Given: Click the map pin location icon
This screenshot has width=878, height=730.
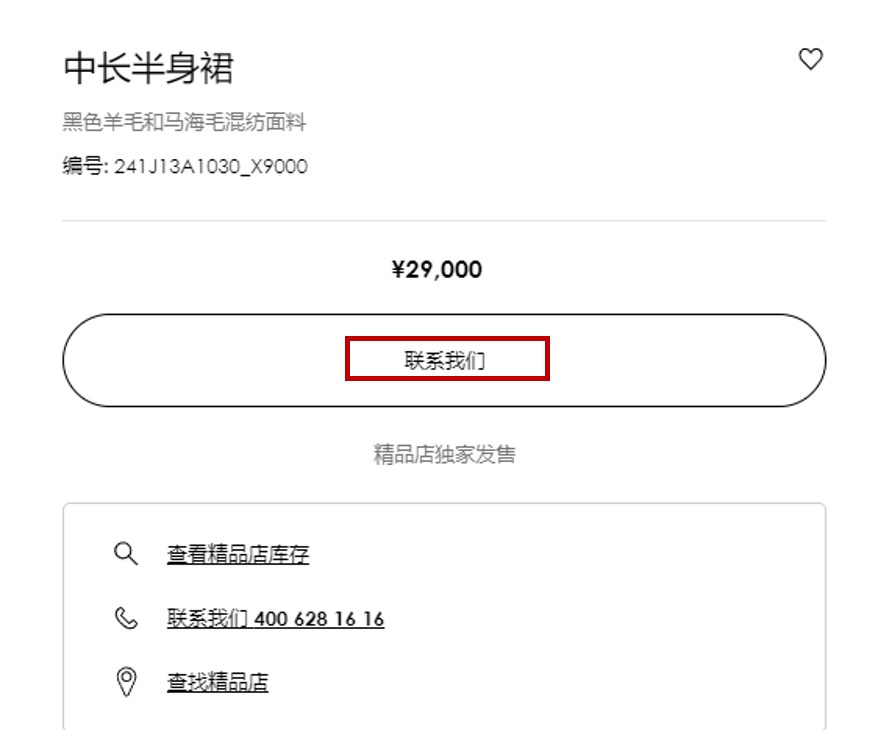Looking at the screenshot, I should coord(126,682).
